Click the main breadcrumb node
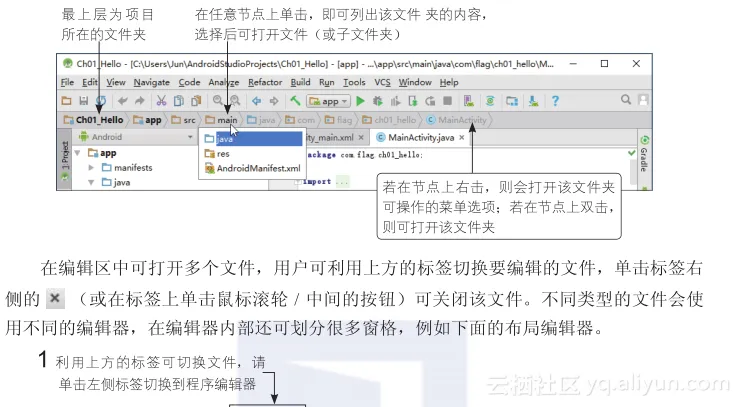The width and height of the screenshot is (741, 407). click(x=221, y=120)
